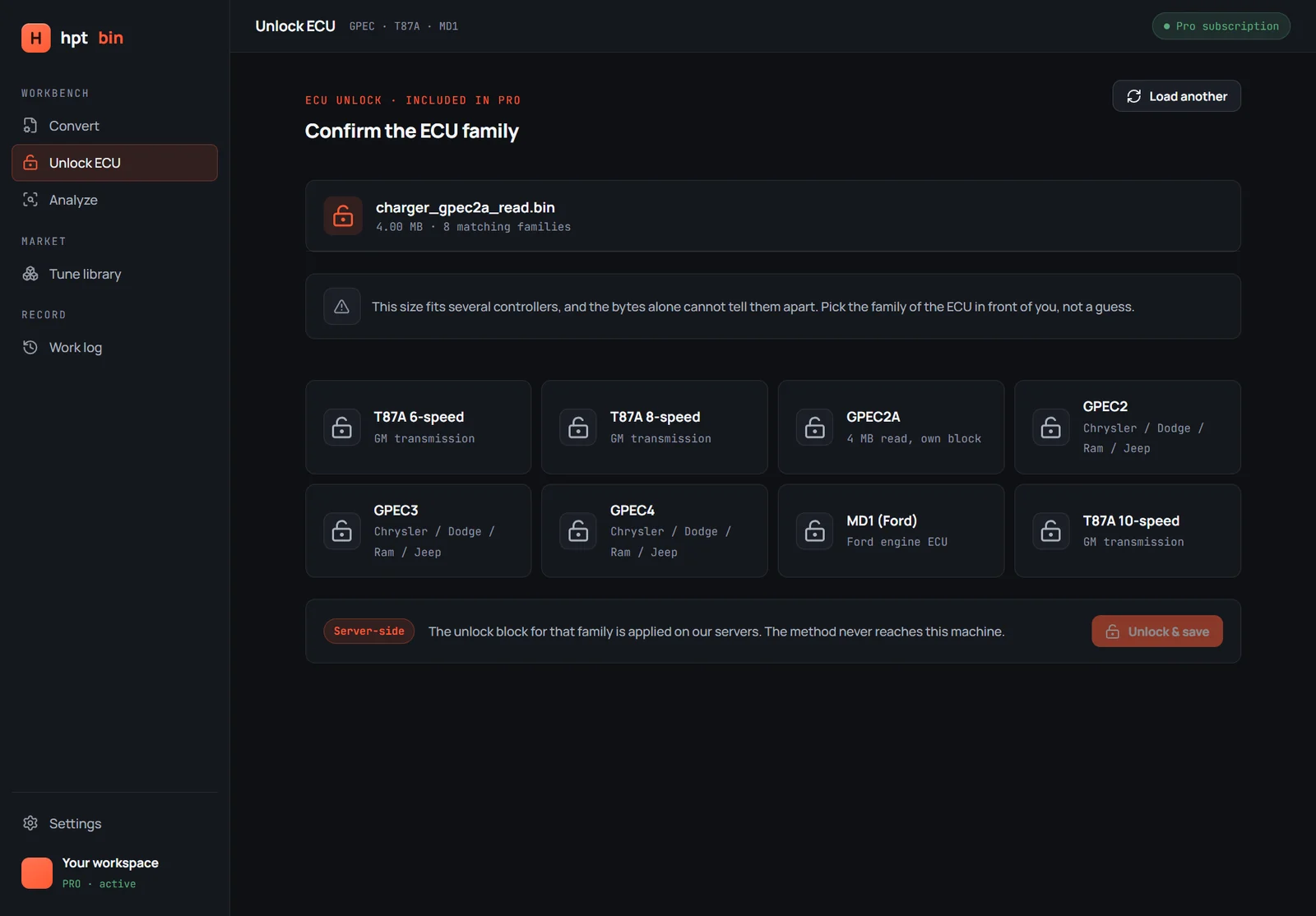Viewport: 1316px width, 916px height.
Task: Click the orange workspace avatar
Action: 37,873
